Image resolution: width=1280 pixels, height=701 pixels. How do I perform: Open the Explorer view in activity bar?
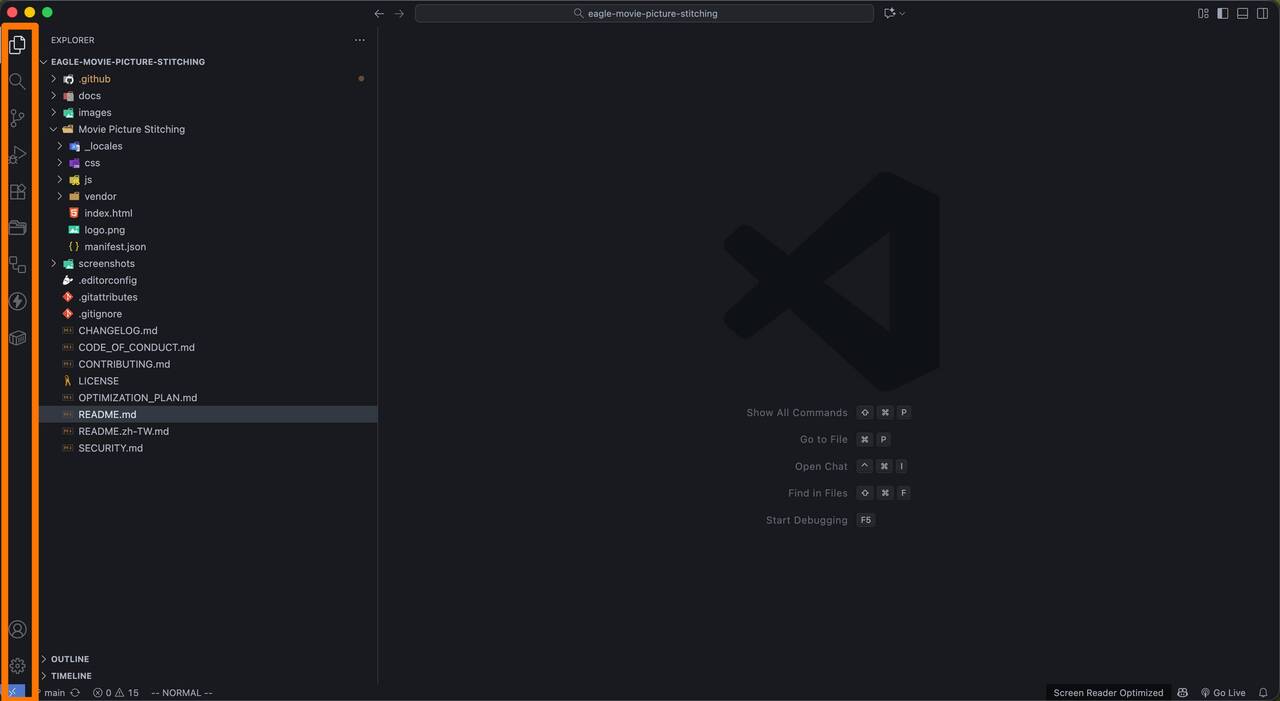tap(17, 45)
